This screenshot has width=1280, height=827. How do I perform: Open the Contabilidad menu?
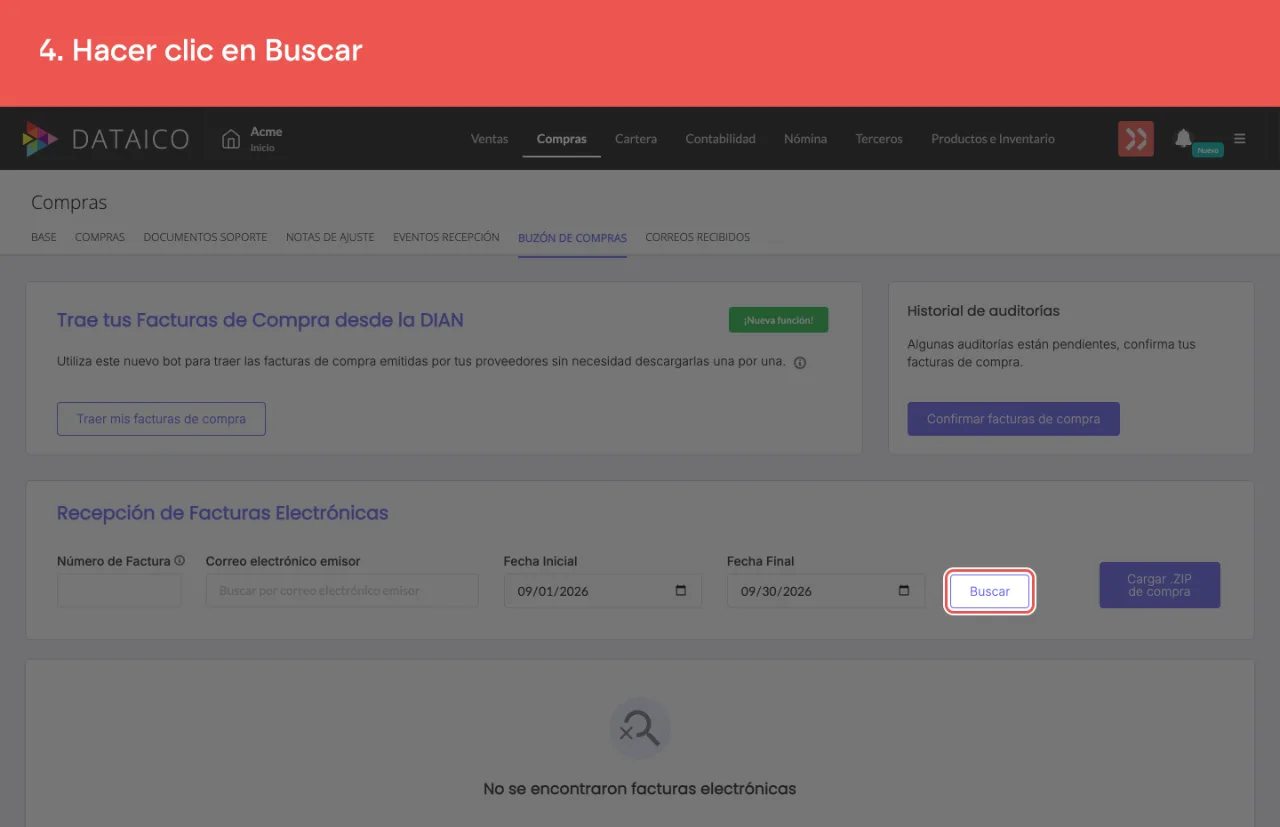tap(721, 139)
